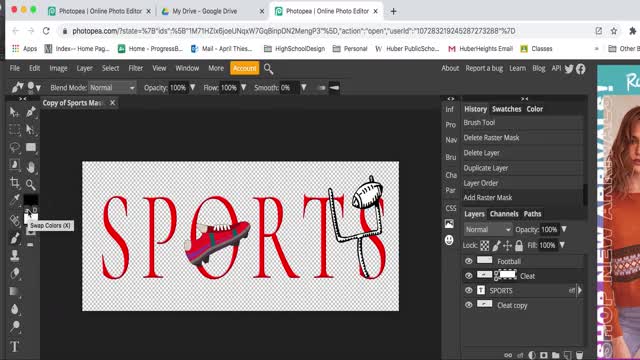Screen dimensions: 640x360
Task: Open the About link
Action: coord(450,68)
